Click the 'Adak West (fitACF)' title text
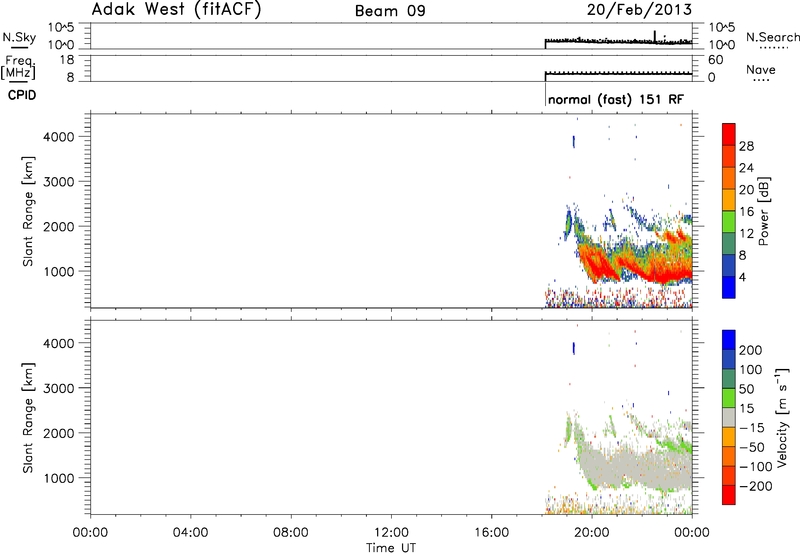This screenshot has height=554, width=800. [x=176, y=10]
